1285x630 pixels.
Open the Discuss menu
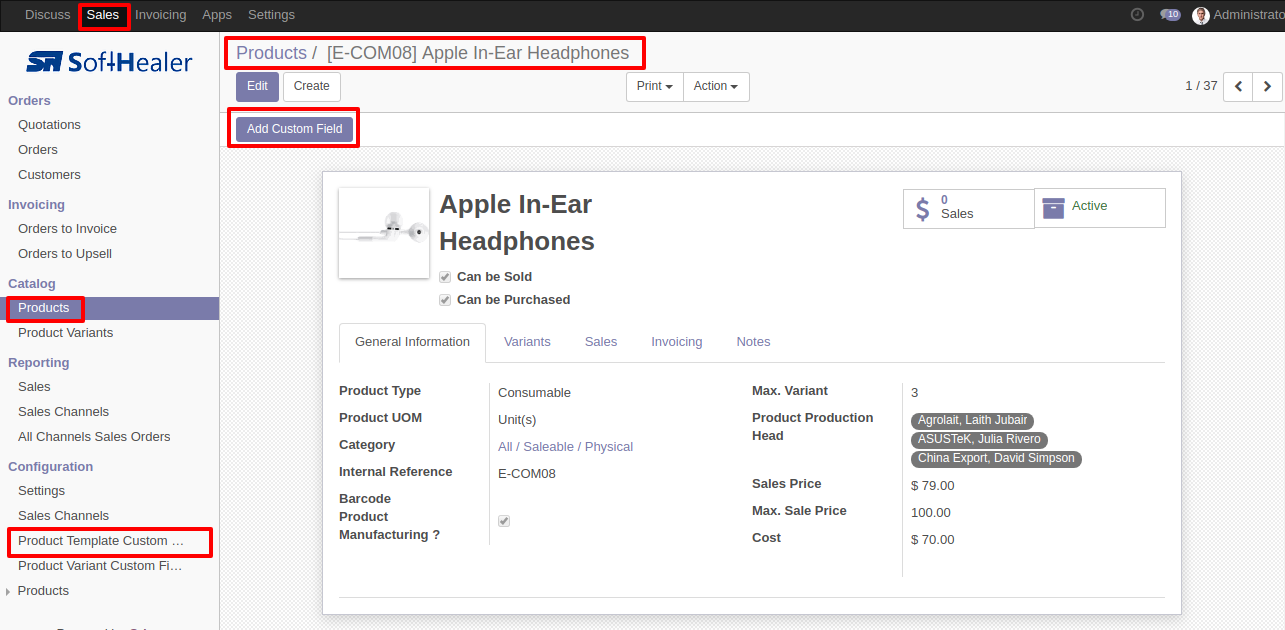[x=48, y=15]
